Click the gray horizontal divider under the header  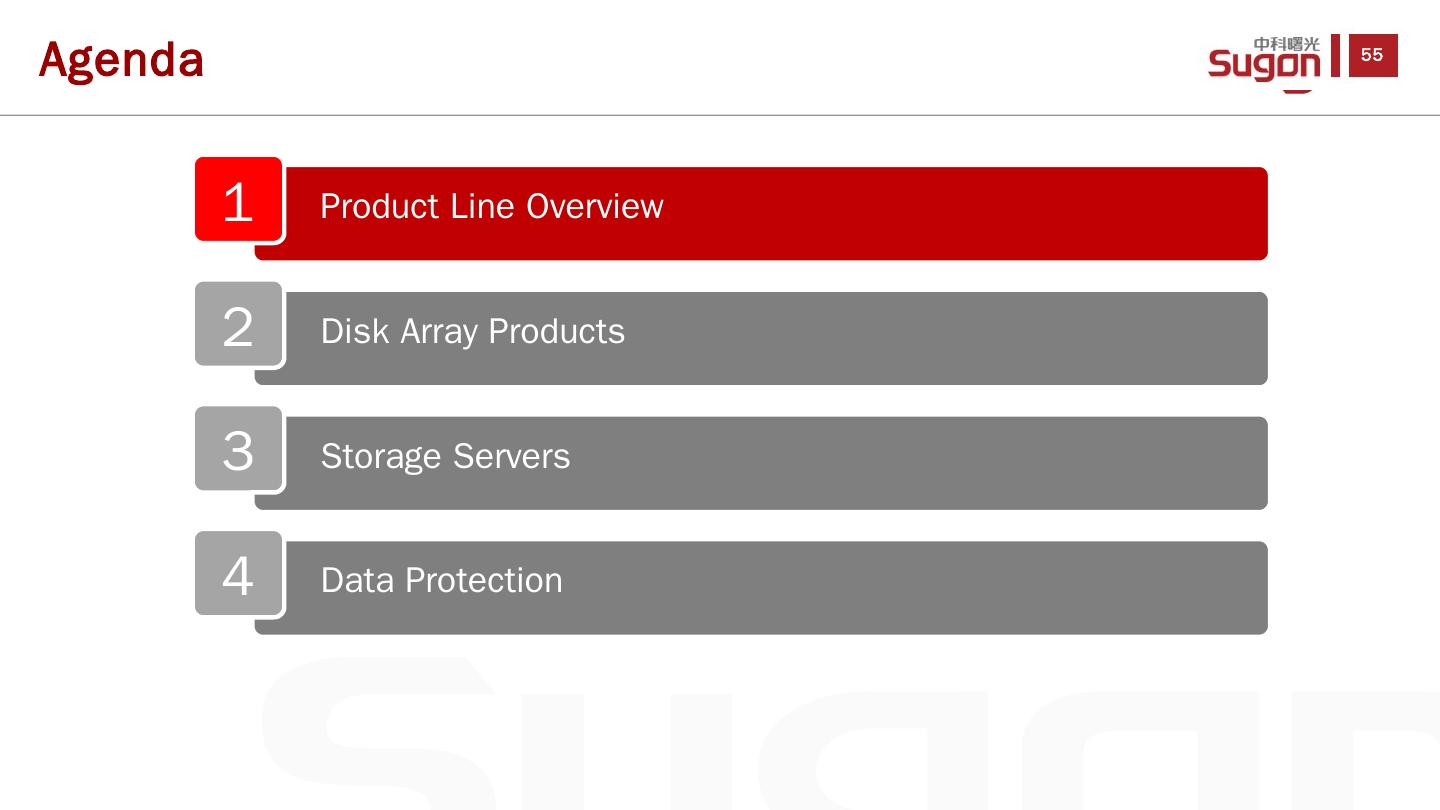pos(720,115)
